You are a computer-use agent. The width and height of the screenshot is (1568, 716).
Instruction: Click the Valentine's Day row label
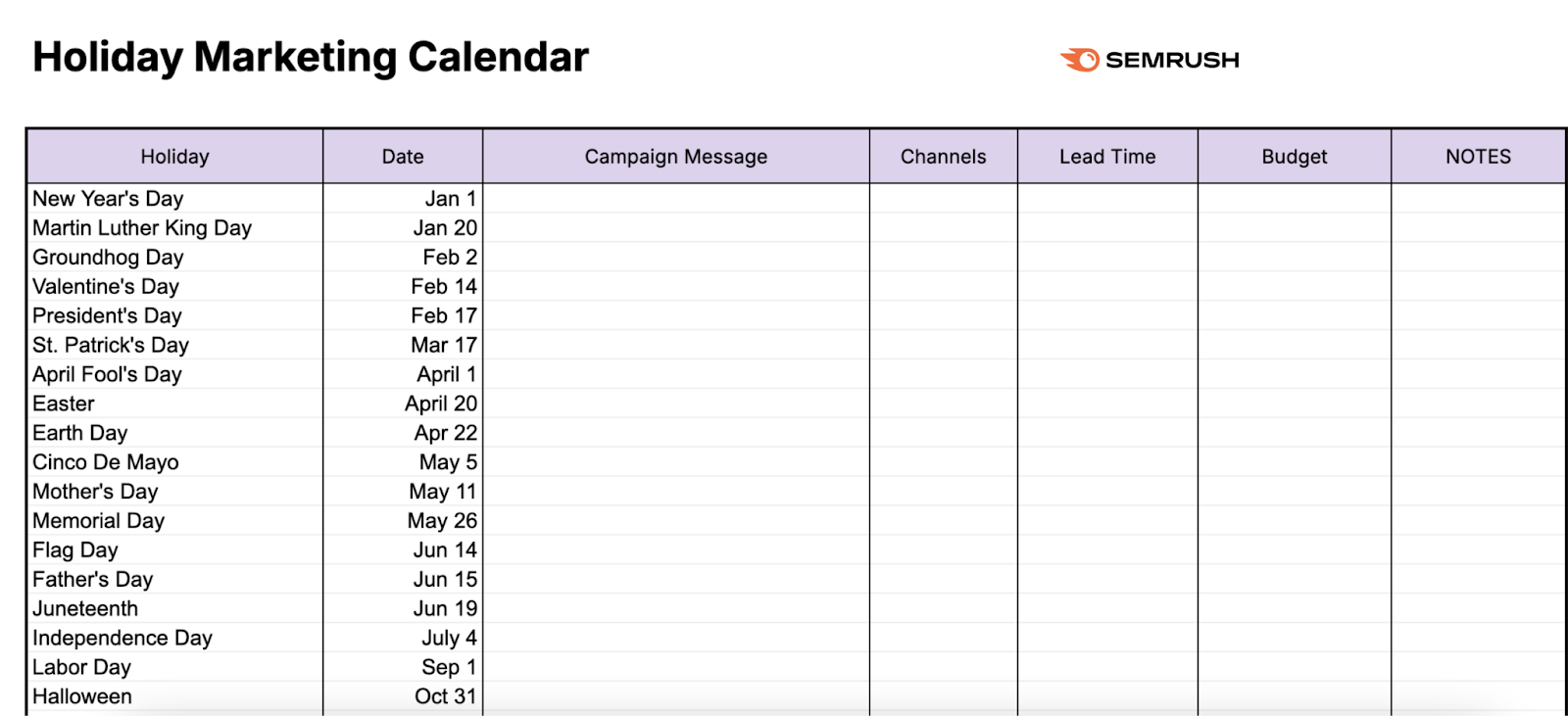[x=106, y=287]
